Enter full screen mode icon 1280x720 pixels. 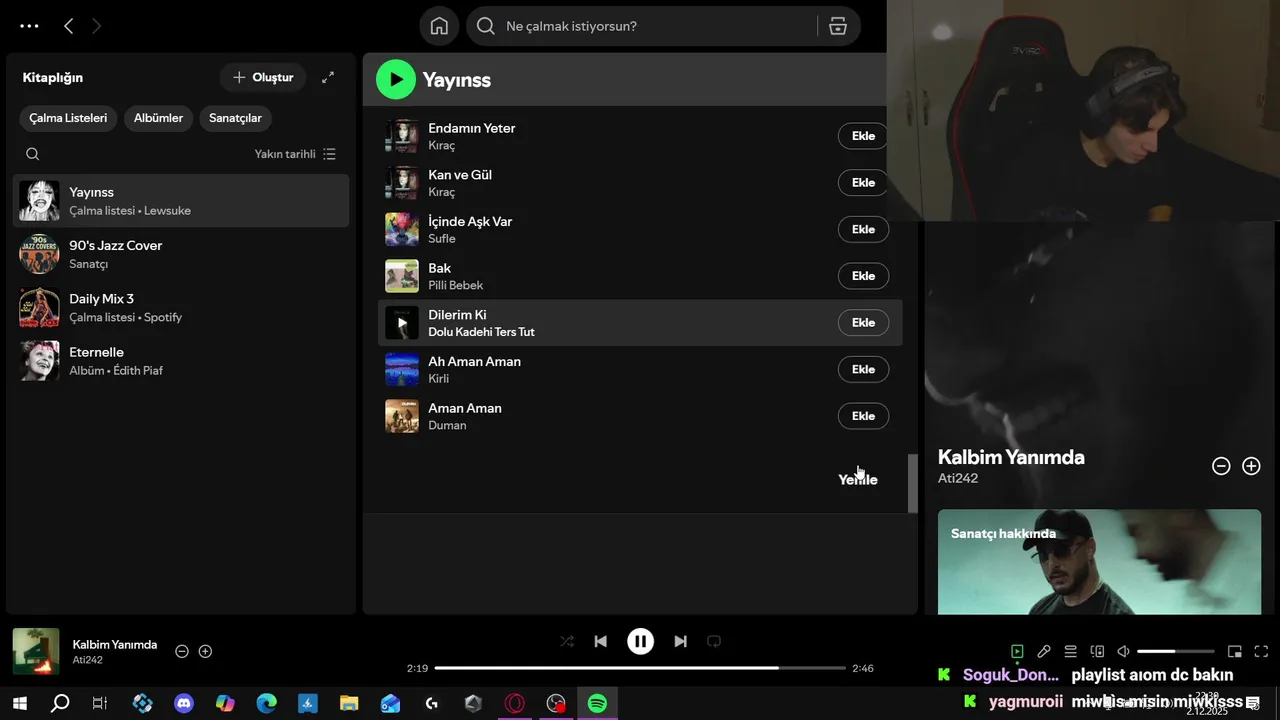(x=1261, y=651)
